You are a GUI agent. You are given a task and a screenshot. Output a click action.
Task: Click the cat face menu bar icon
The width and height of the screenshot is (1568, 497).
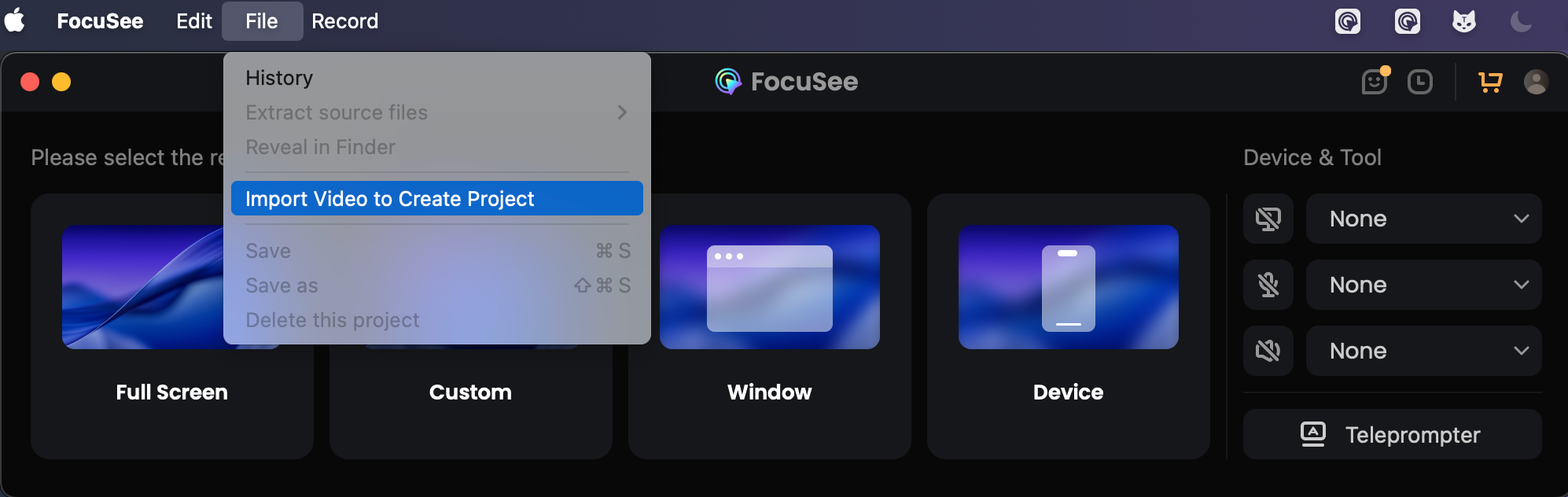click(1463, 21)
